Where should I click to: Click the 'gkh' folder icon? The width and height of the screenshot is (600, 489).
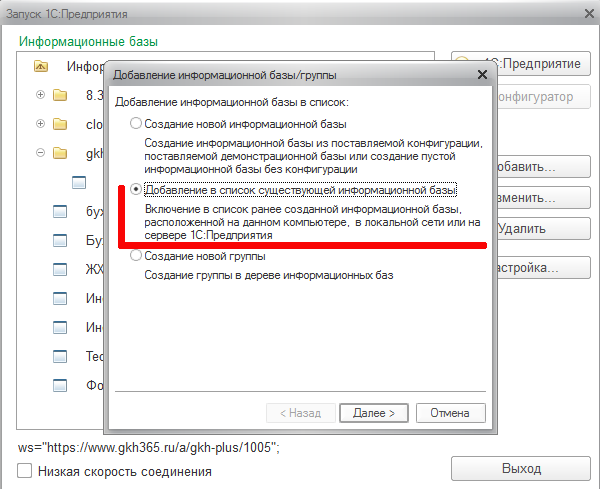pyautogui.click(x=60, y=153)
